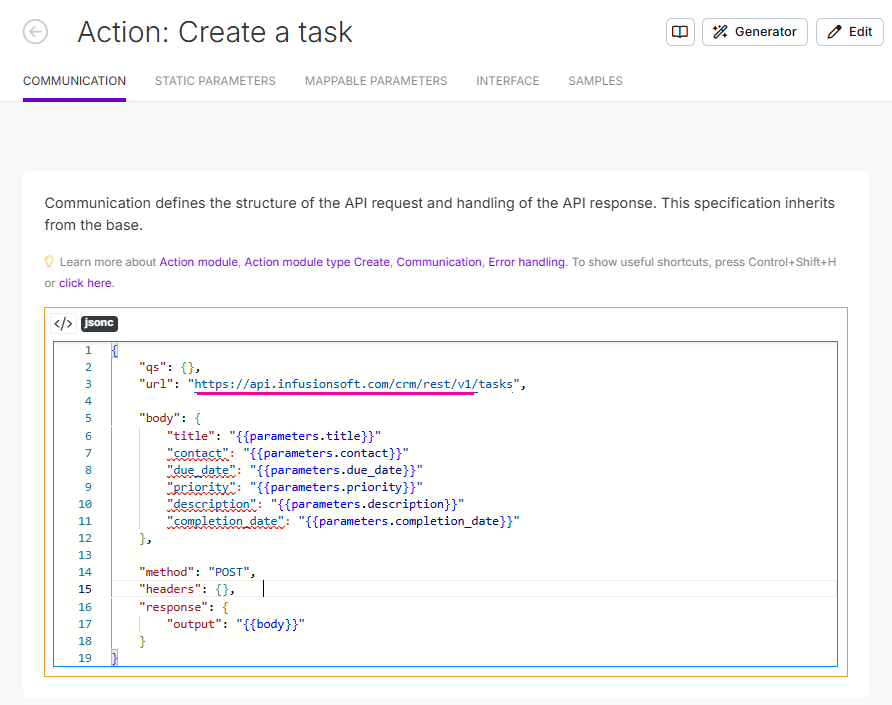Screen dimensions: 892x705
Task: Place cursor on the "method": "POST" line
Action: point(197,572)
